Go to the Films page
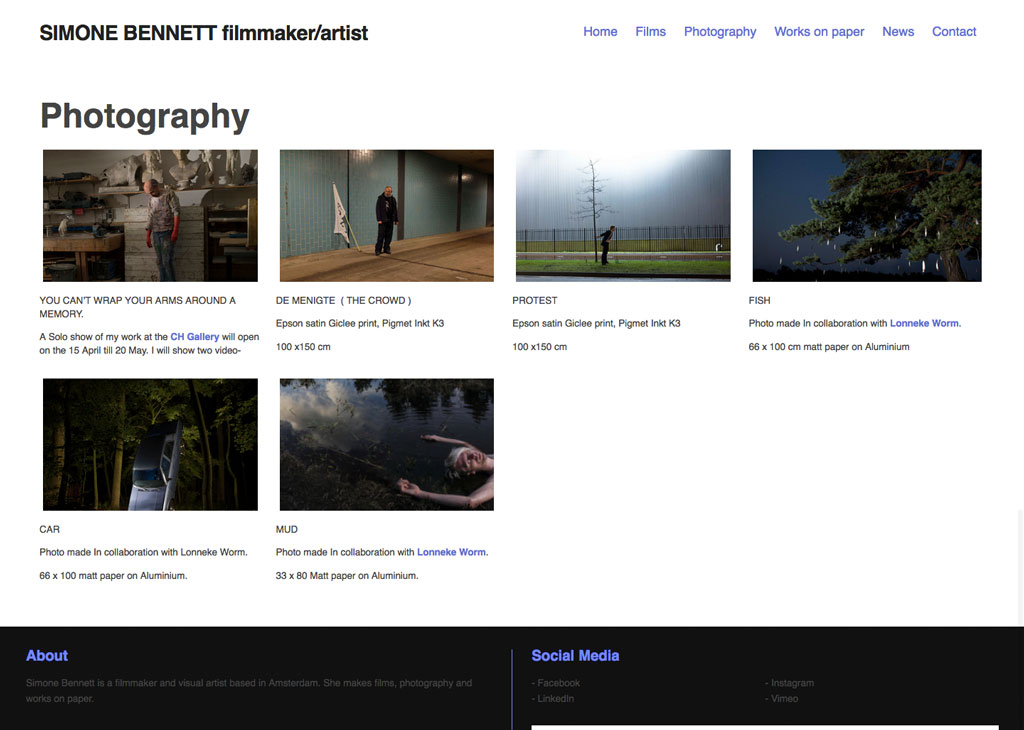1024x730 pixels. click(650, 32)
